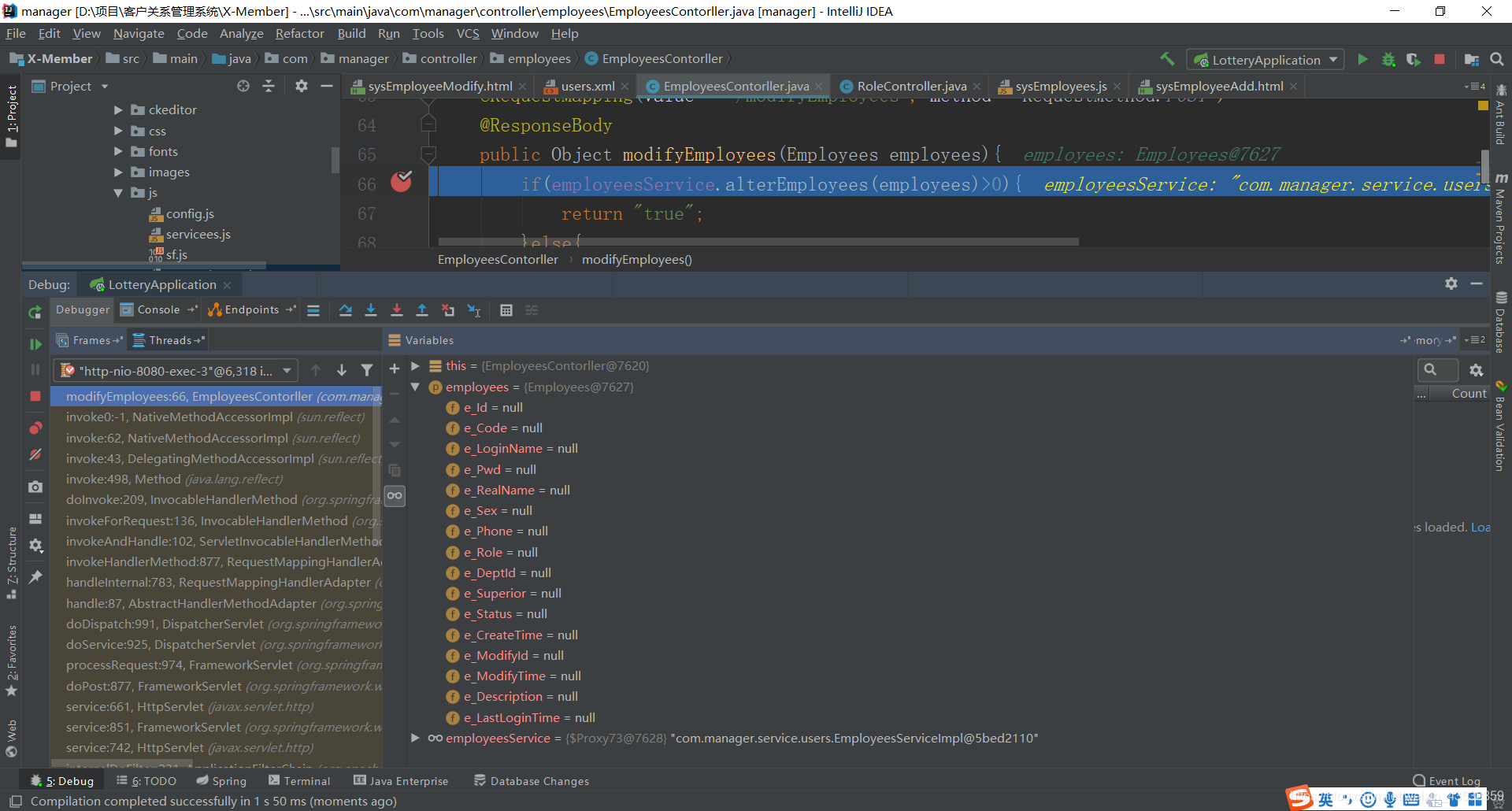Collapse the employees variable node
The width and height of the screenshot is (1512, 811).
click(x=415, y=387)
